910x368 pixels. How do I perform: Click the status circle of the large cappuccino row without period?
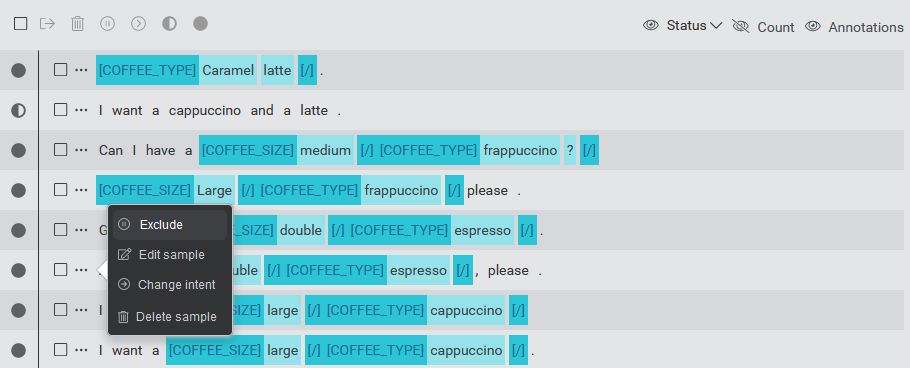pyautogui.click(x=19, y=311)
